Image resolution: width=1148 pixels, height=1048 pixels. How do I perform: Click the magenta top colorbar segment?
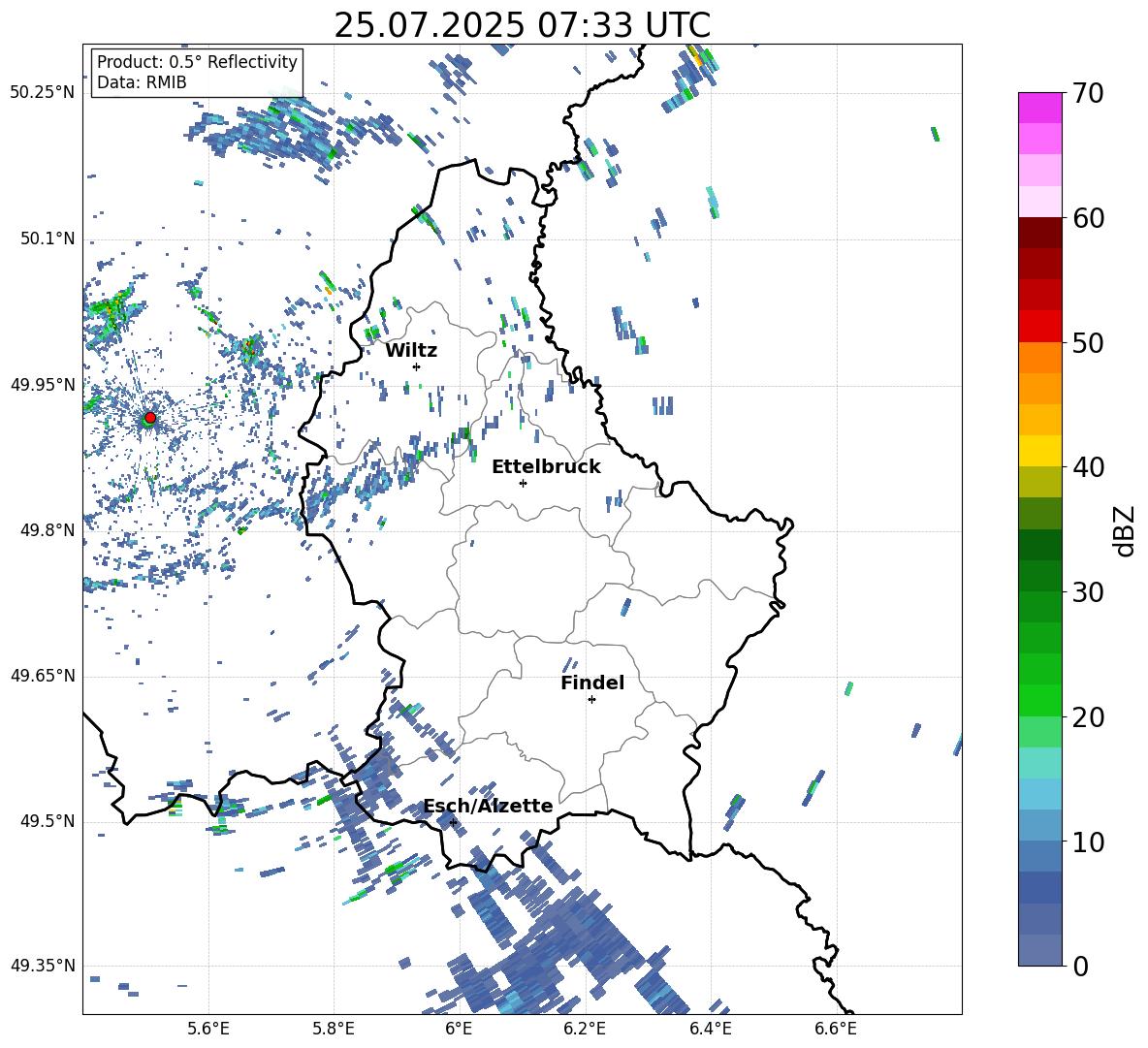[x=1039, y=108]
